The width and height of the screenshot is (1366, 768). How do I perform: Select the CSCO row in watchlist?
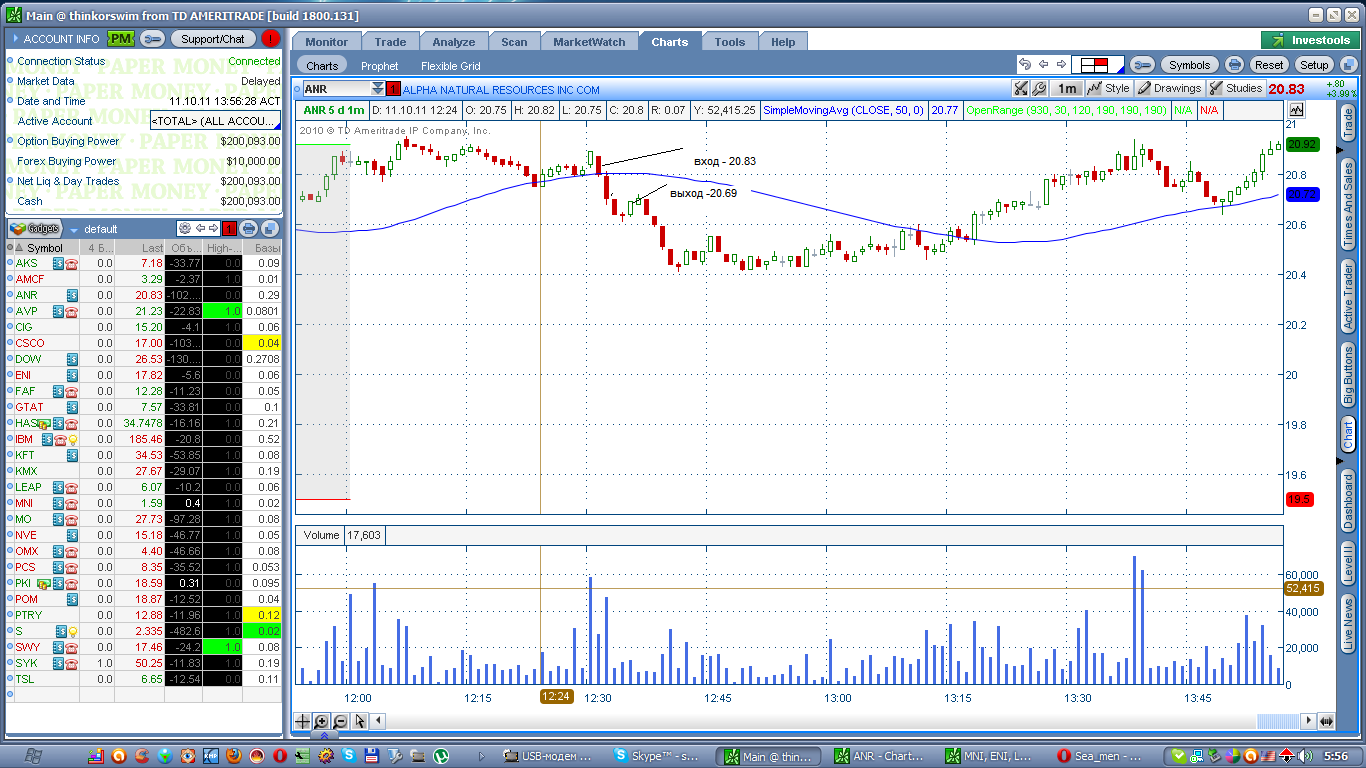coord(144,343)
